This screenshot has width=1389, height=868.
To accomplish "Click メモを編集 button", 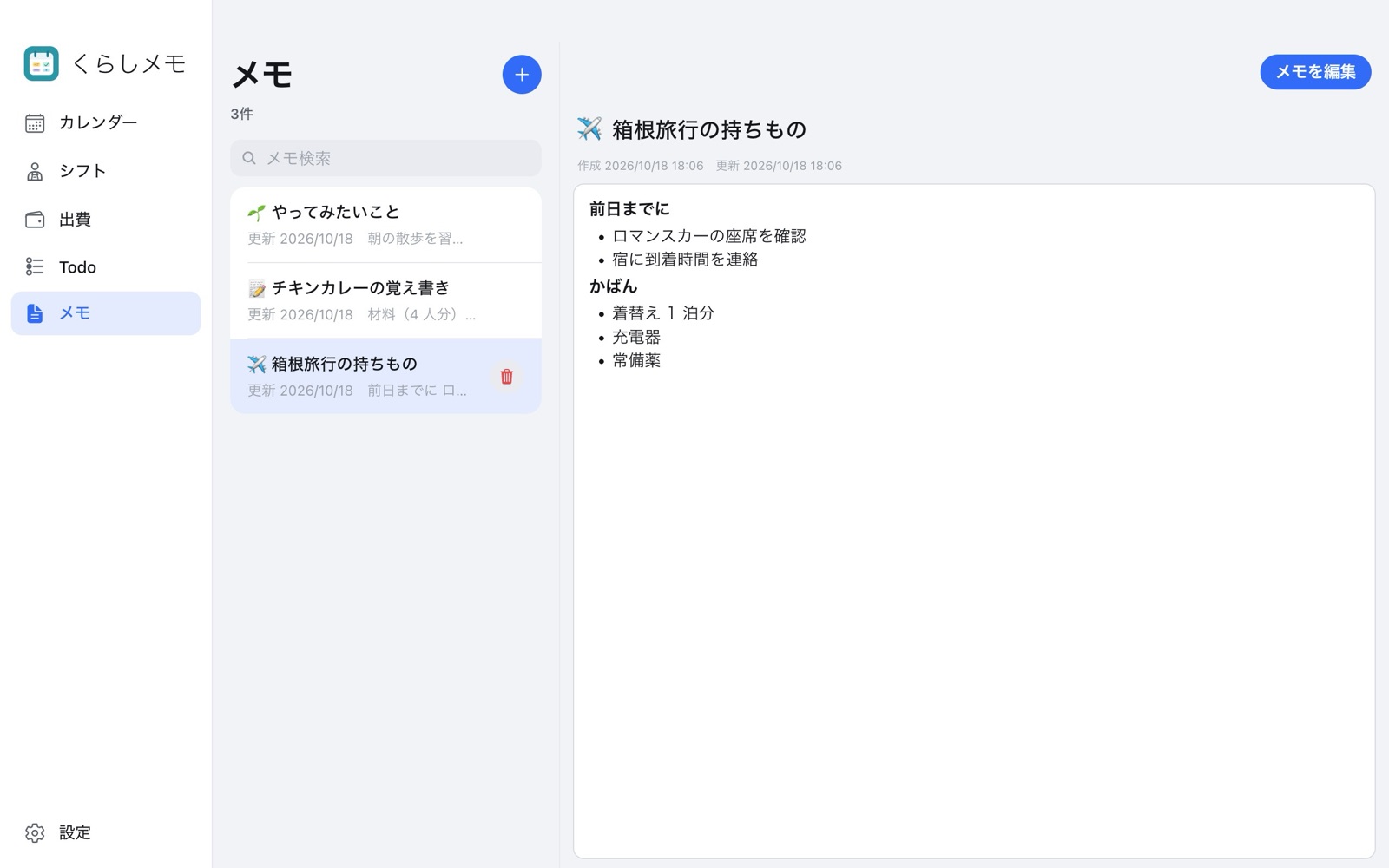I will 1315,72.
